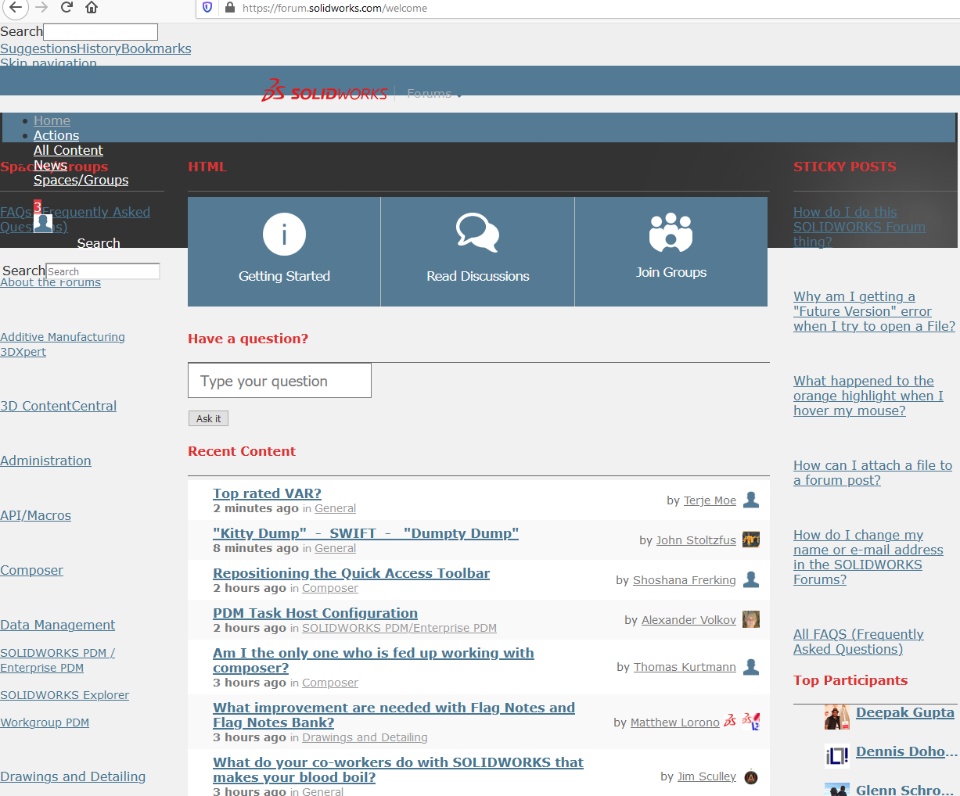Image resolution: width=960 pixels, height=796 pixels.
Task: Go to the browser home icon
Action: [x=91, y=7]
